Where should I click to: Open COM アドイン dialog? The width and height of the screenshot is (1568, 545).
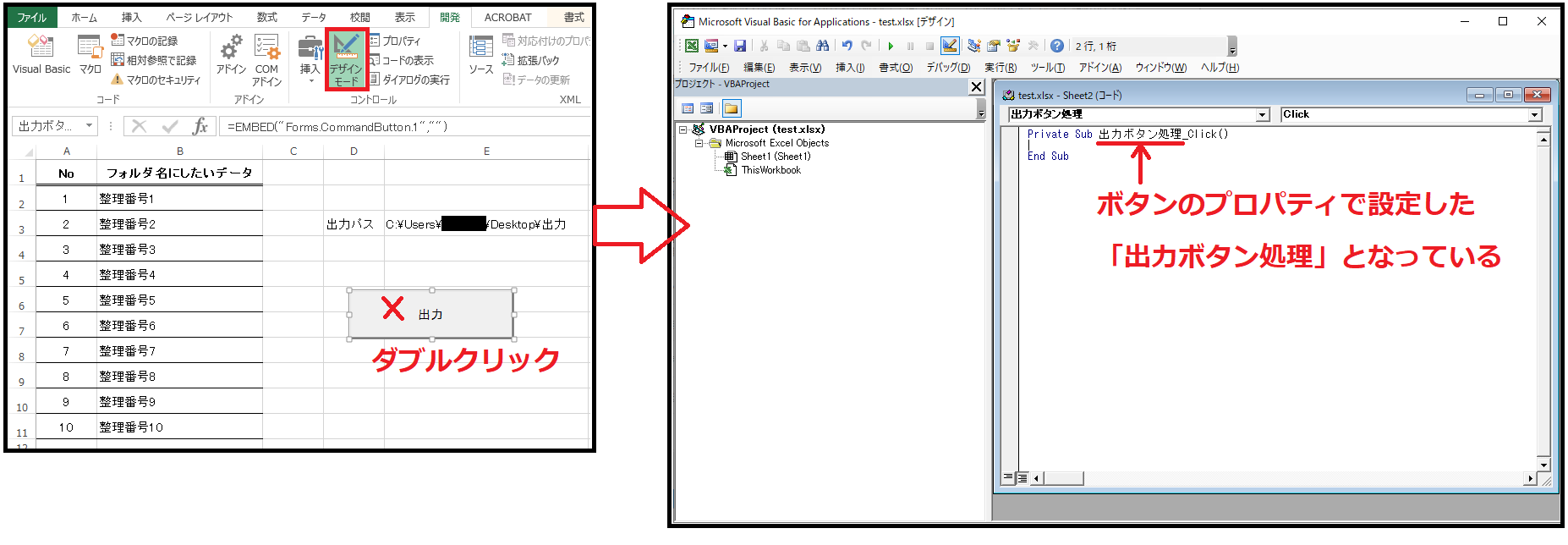(x=266, y=61)
